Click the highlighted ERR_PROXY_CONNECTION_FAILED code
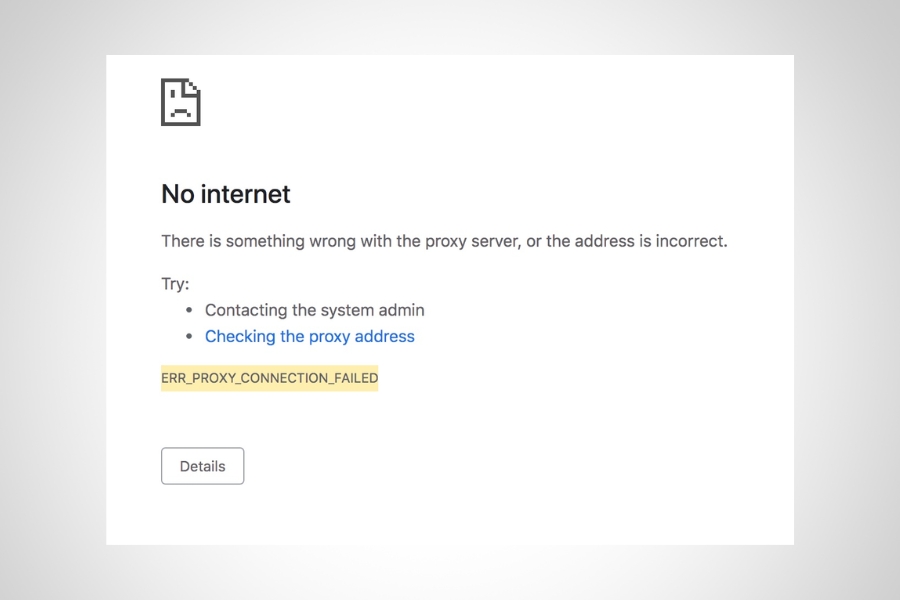The width and height of the screenshot is (900, 600). point(269,378)
